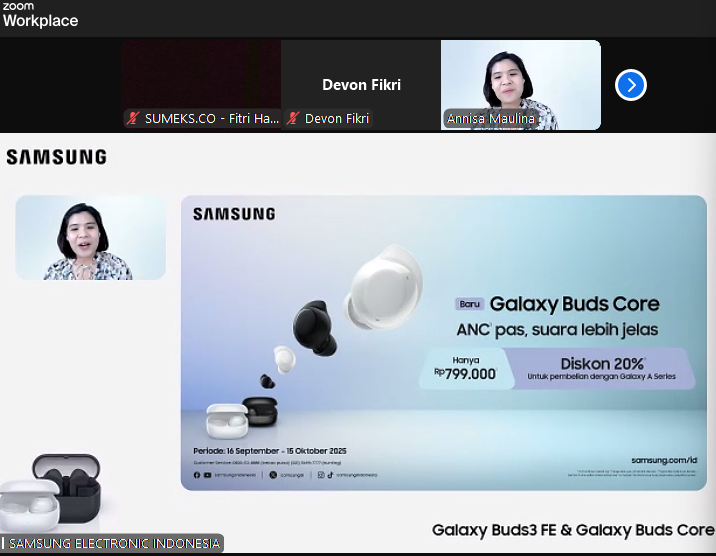Click the X (Twitter) icon on the banner
This screenshot has height=556, width=716.
pyautogui.click(x=272, y=474)
